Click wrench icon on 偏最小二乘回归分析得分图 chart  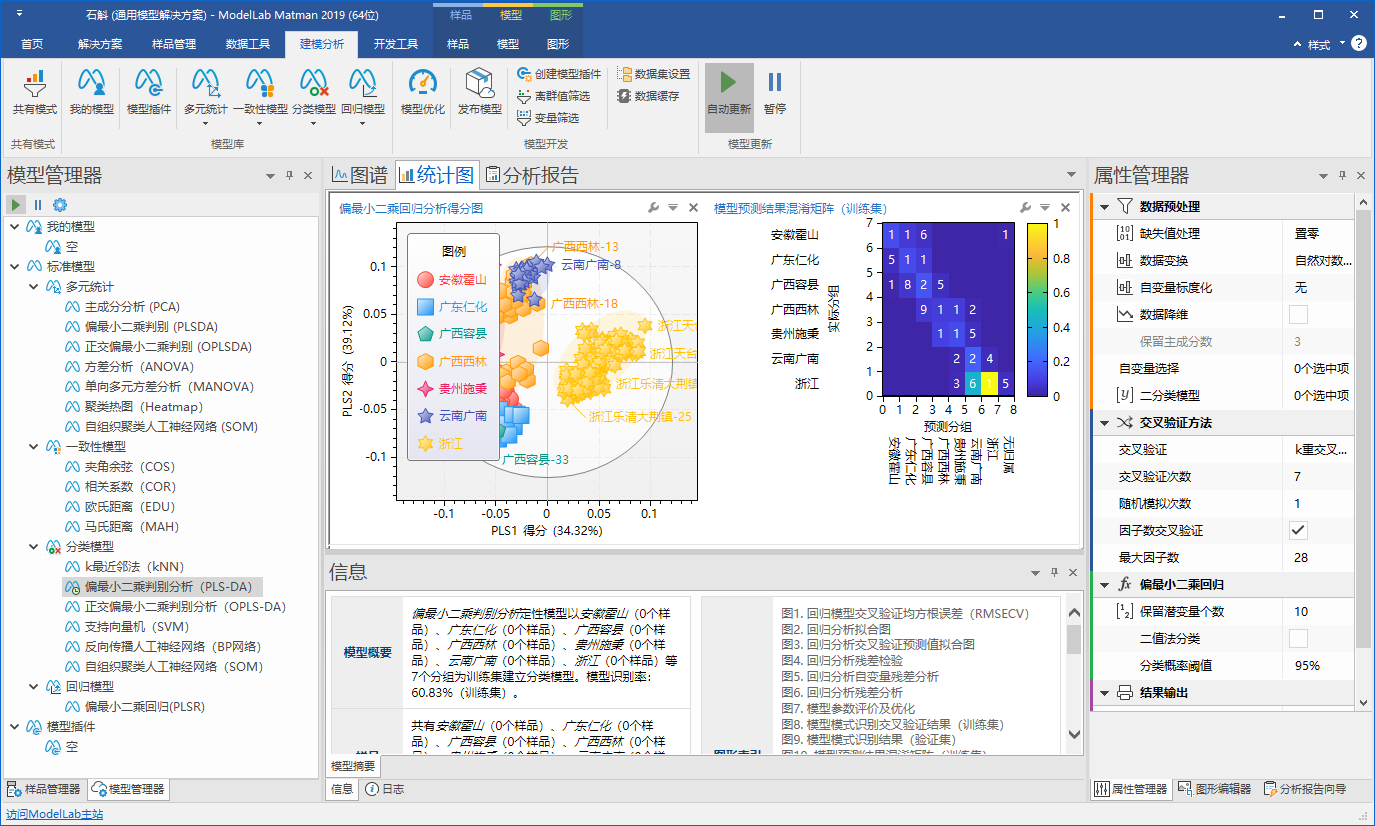pyautogui.click(x=654, y=208)
